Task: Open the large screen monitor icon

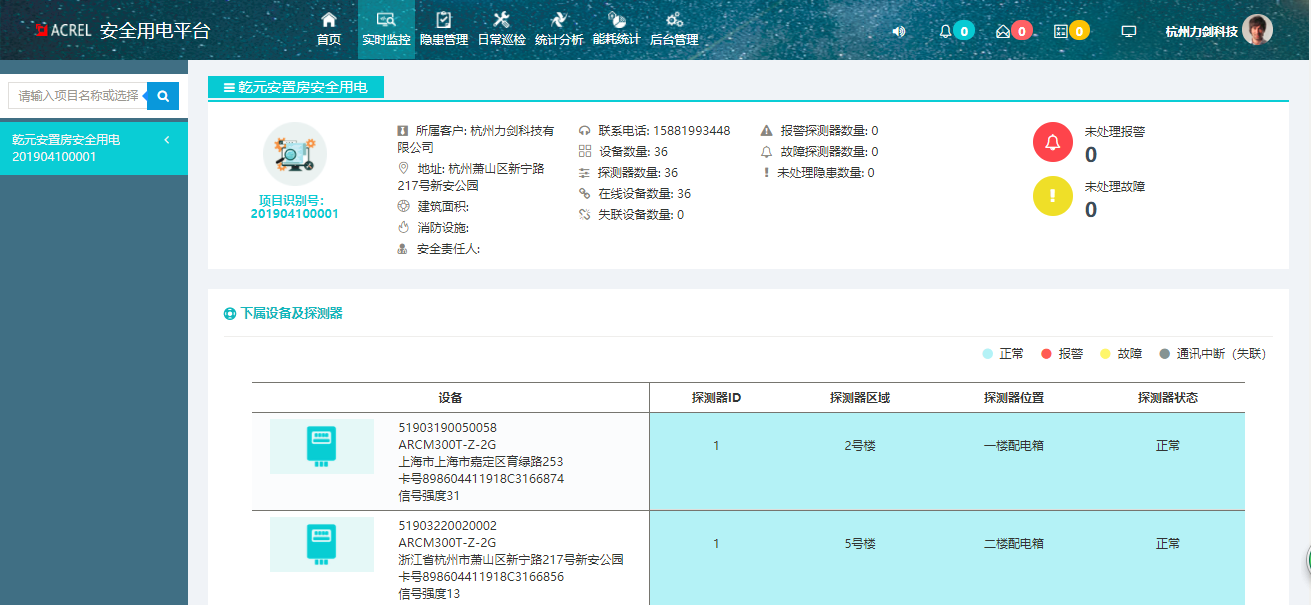Action: [x=1129, y=31]
